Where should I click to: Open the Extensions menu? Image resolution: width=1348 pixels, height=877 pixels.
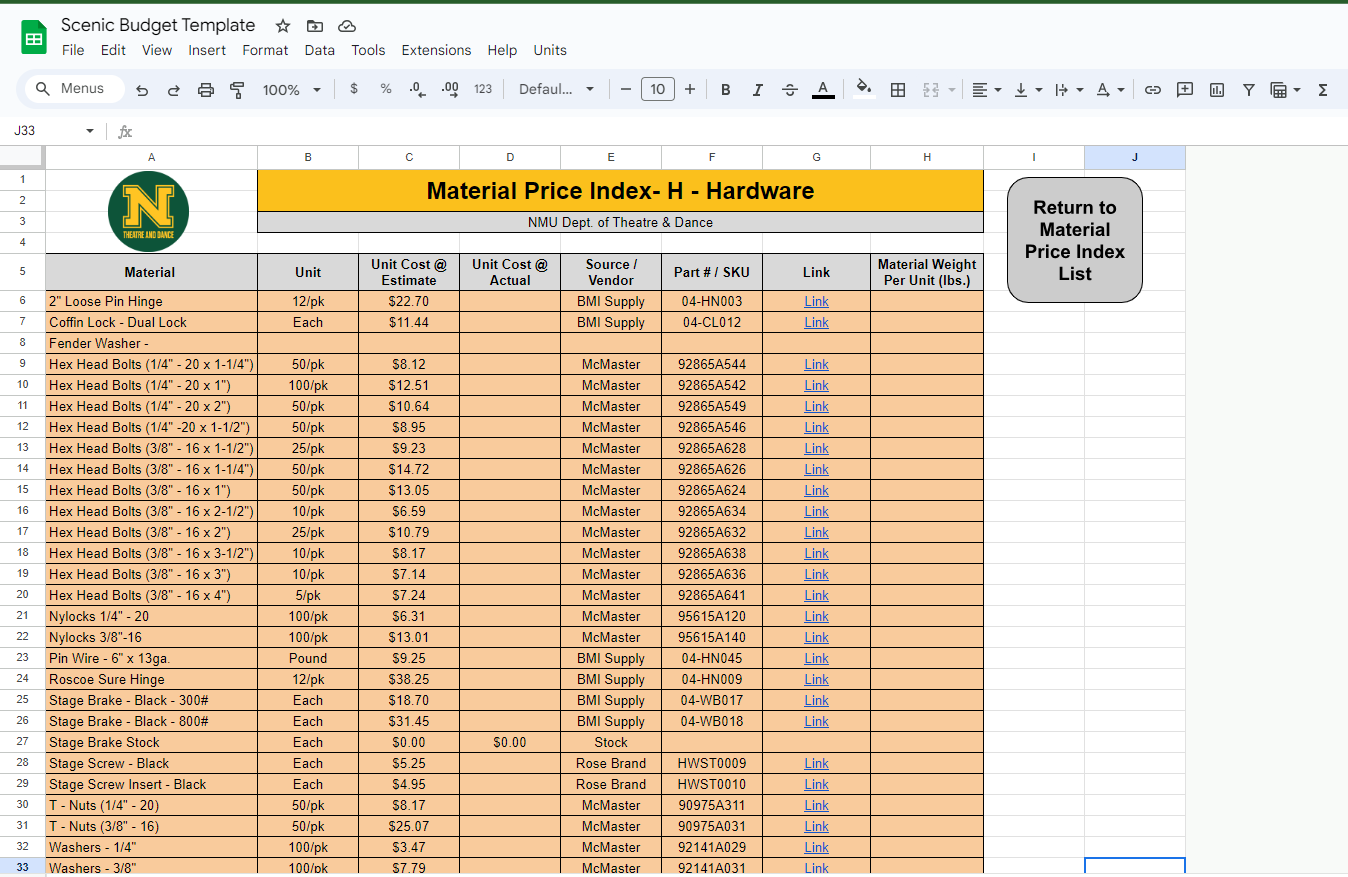[436, 50]
